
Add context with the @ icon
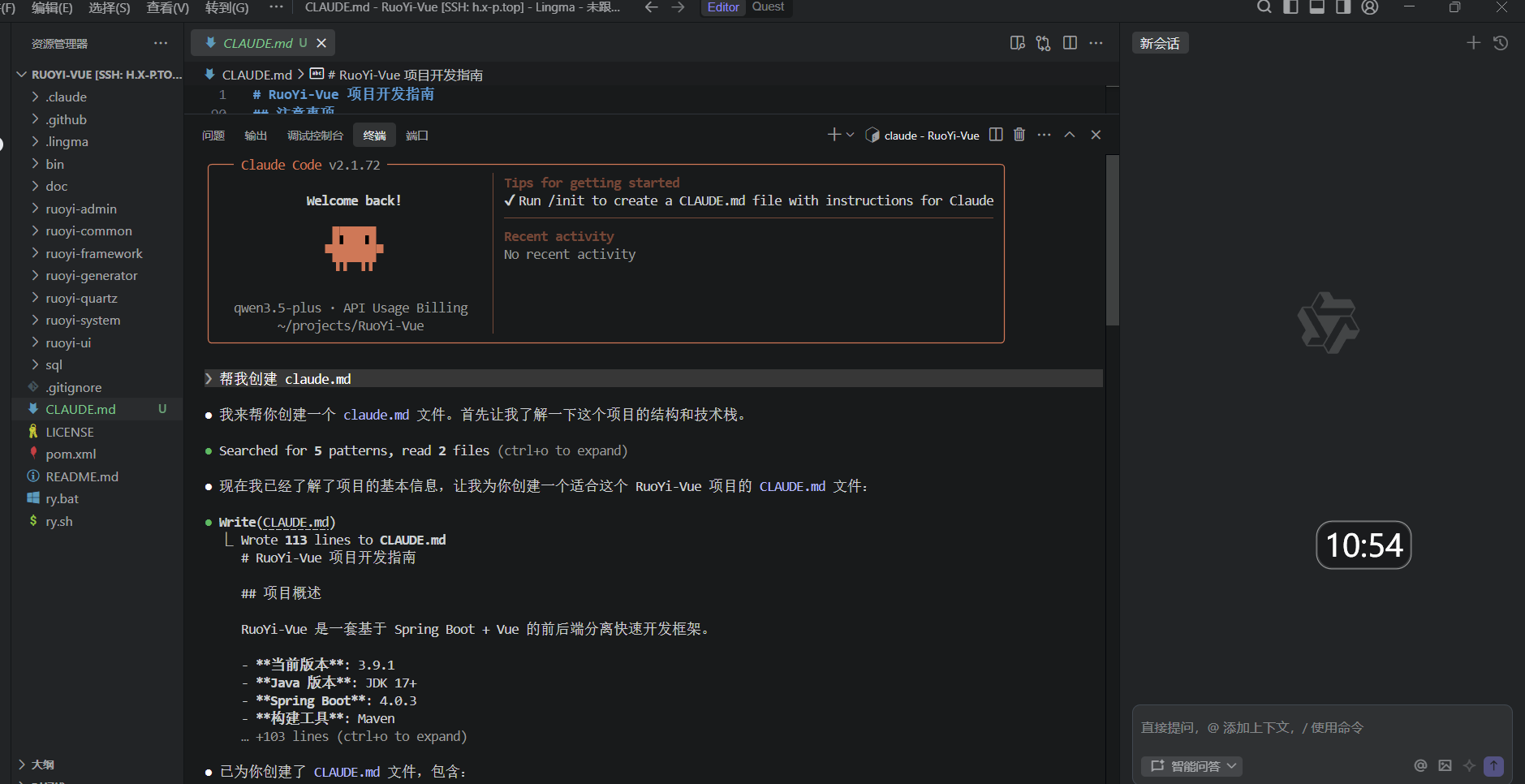[1420, 765]
